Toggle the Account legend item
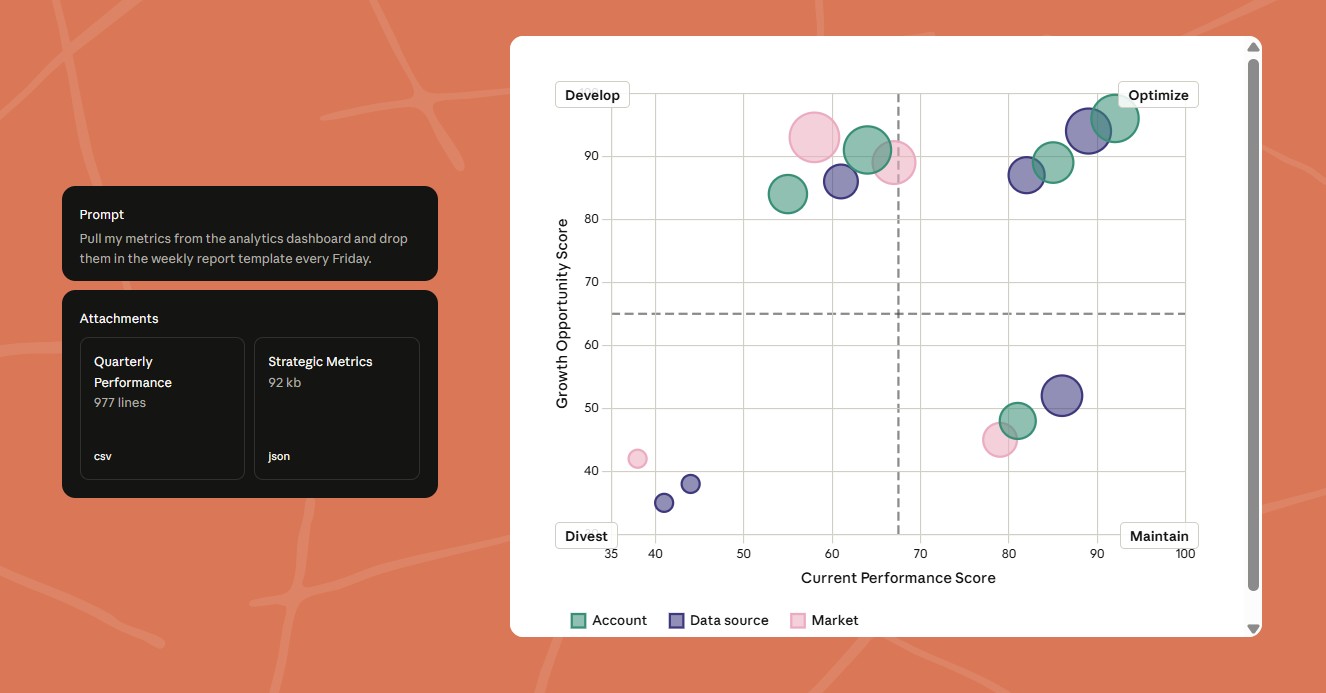This screenshot has width=1326, height=693. coord(609,620)
